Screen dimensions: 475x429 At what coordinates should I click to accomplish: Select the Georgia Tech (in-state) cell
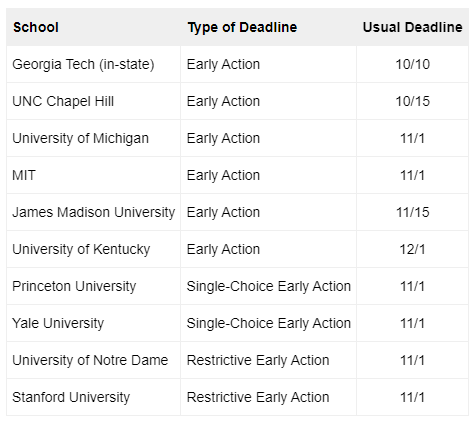click(93, 64)
